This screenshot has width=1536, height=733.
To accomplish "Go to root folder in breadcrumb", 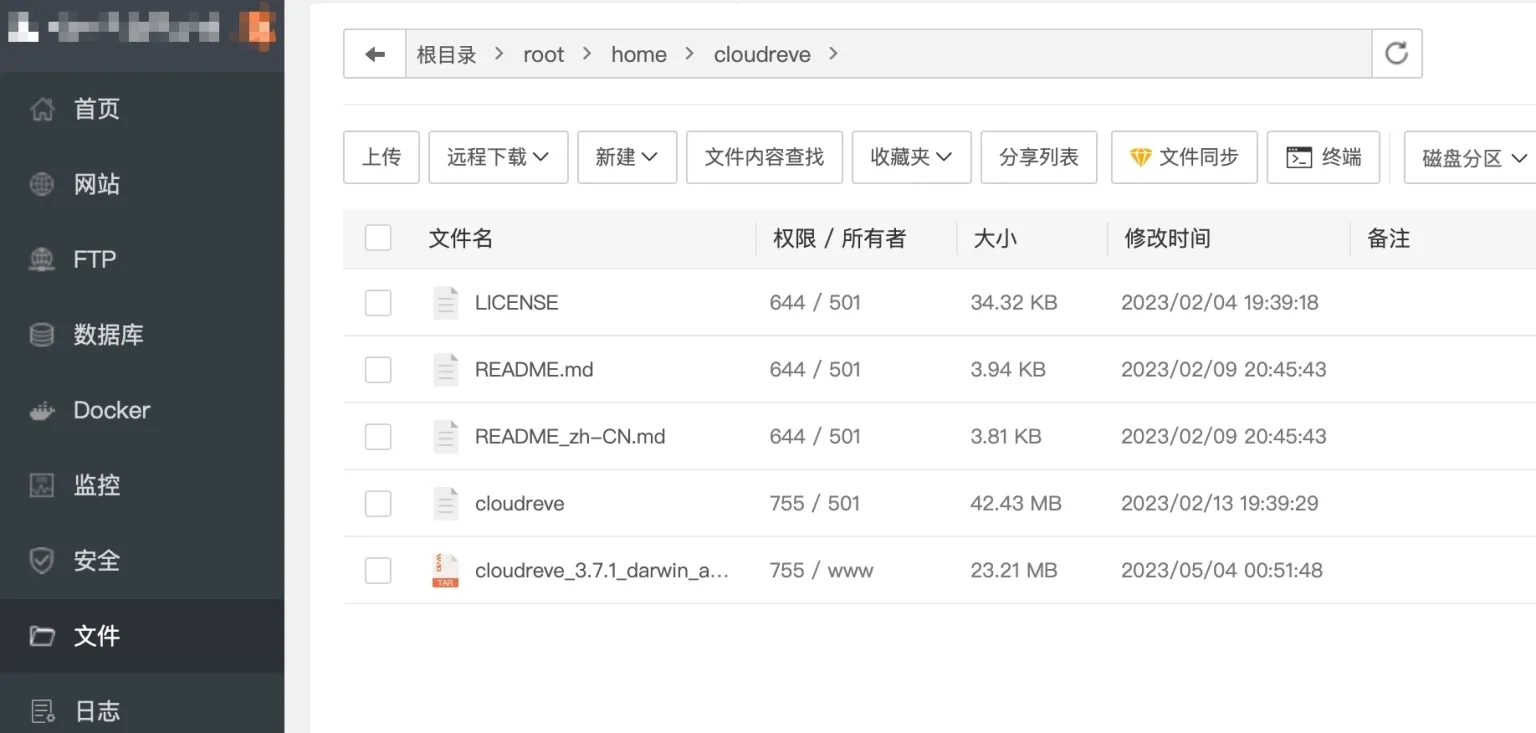I will click(544, 54).
